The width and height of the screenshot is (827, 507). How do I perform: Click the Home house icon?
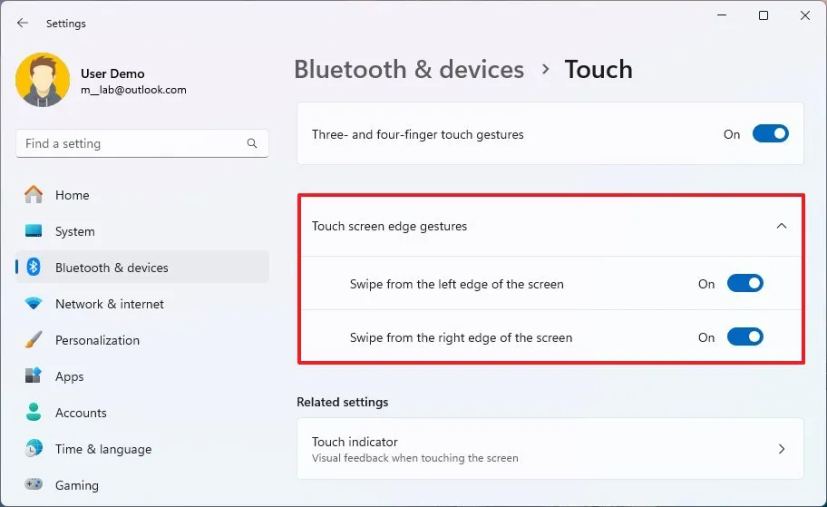pos(33,195)
